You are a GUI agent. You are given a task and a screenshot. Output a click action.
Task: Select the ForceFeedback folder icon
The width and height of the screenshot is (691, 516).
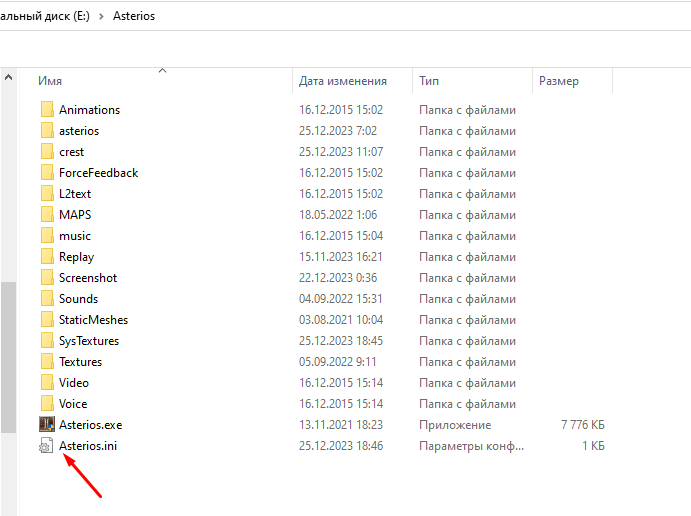pyautogui.click(x=47, y=173)
